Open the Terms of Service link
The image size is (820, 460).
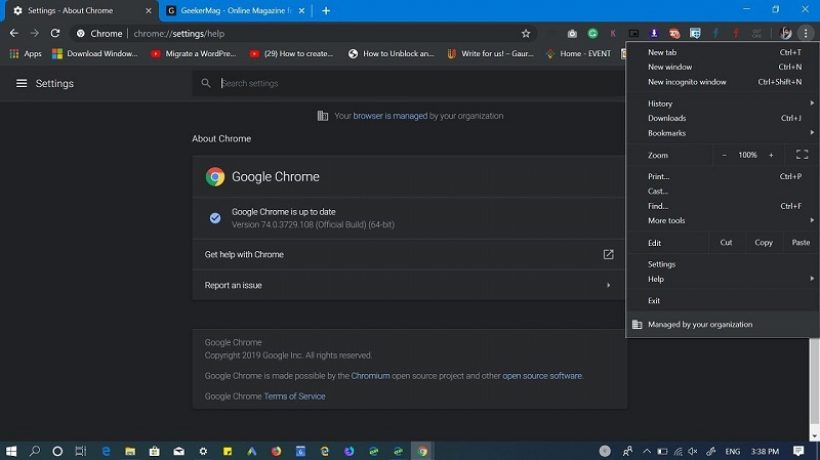(294, 396)
